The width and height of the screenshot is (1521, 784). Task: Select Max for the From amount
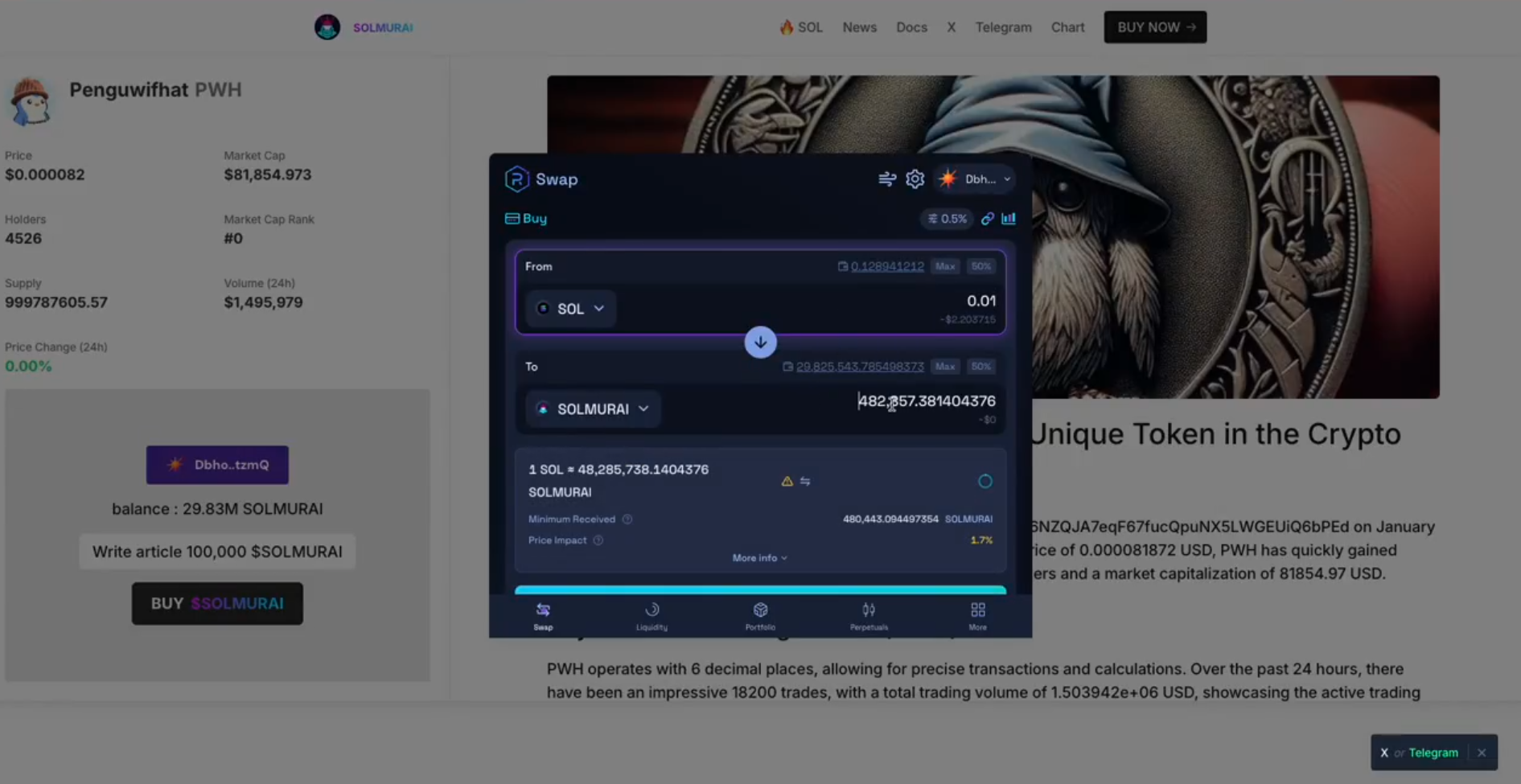(945, 266)
